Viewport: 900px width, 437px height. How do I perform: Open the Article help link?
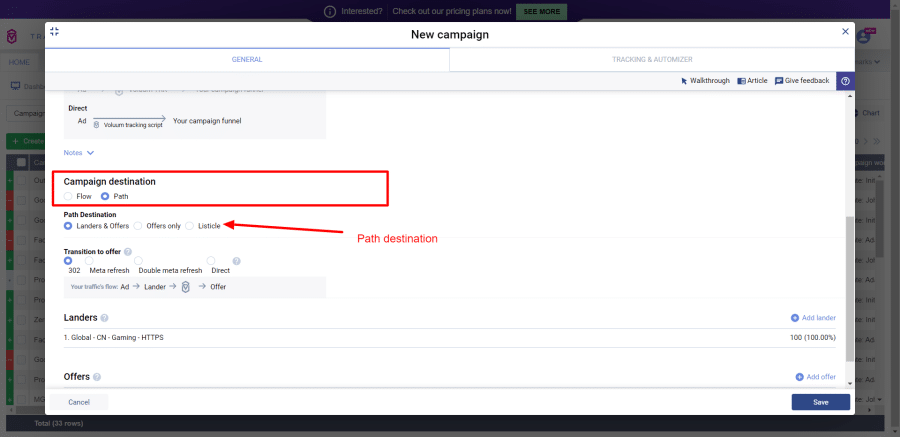[x=752, y=81]
